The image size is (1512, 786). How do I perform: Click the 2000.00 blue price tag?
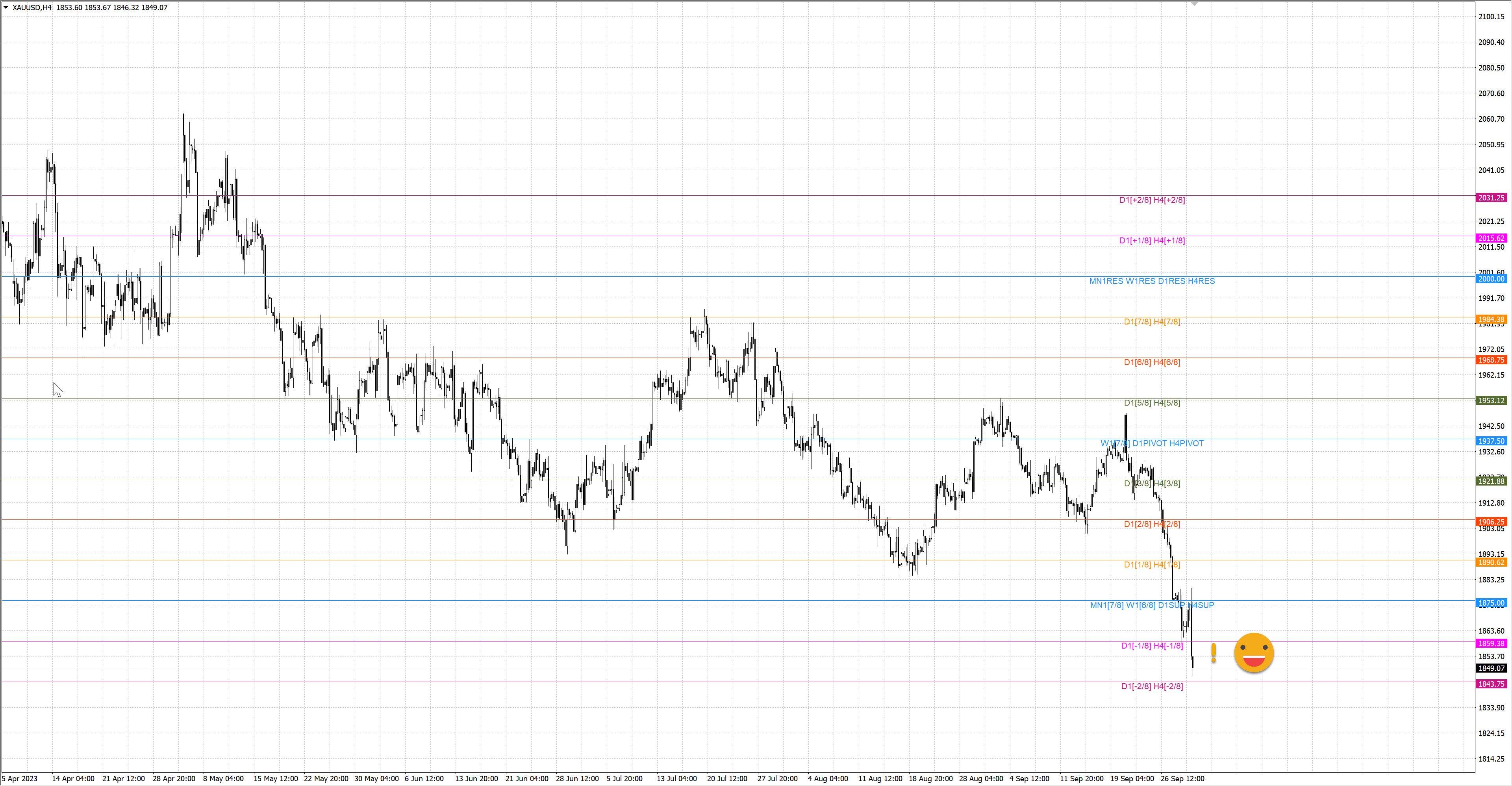coord(1491,279)
